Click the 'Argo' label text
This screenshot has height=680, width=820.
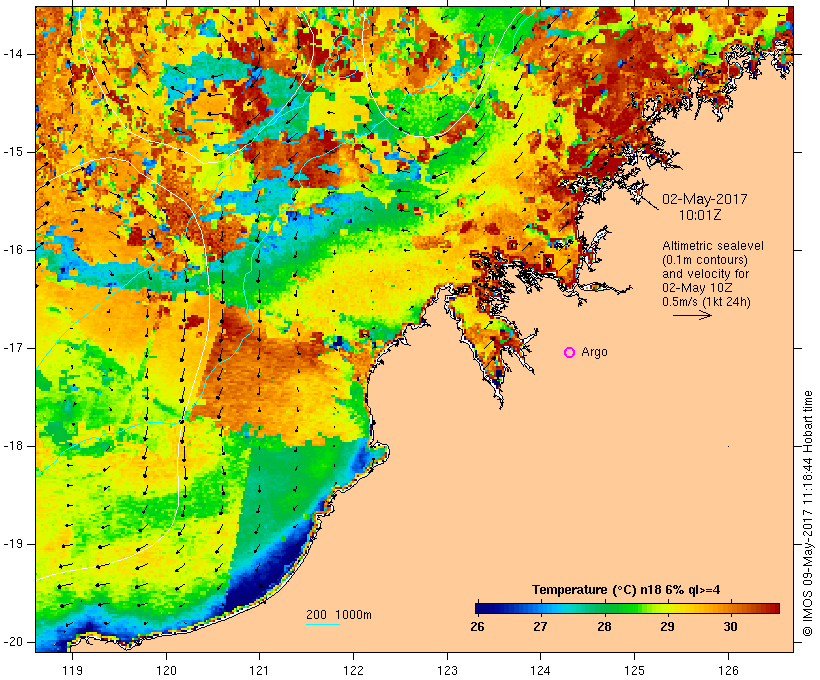point(595,352)
